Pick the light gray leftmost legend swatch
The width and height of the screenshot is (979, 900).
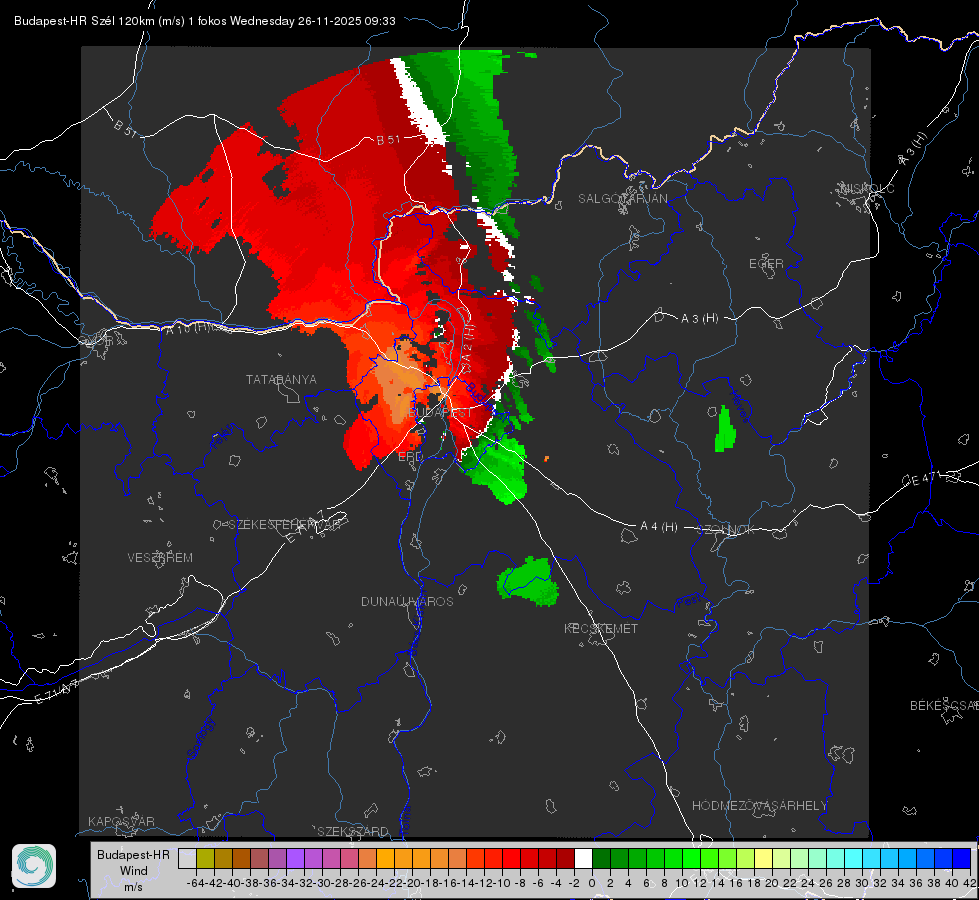pos(187,858)
